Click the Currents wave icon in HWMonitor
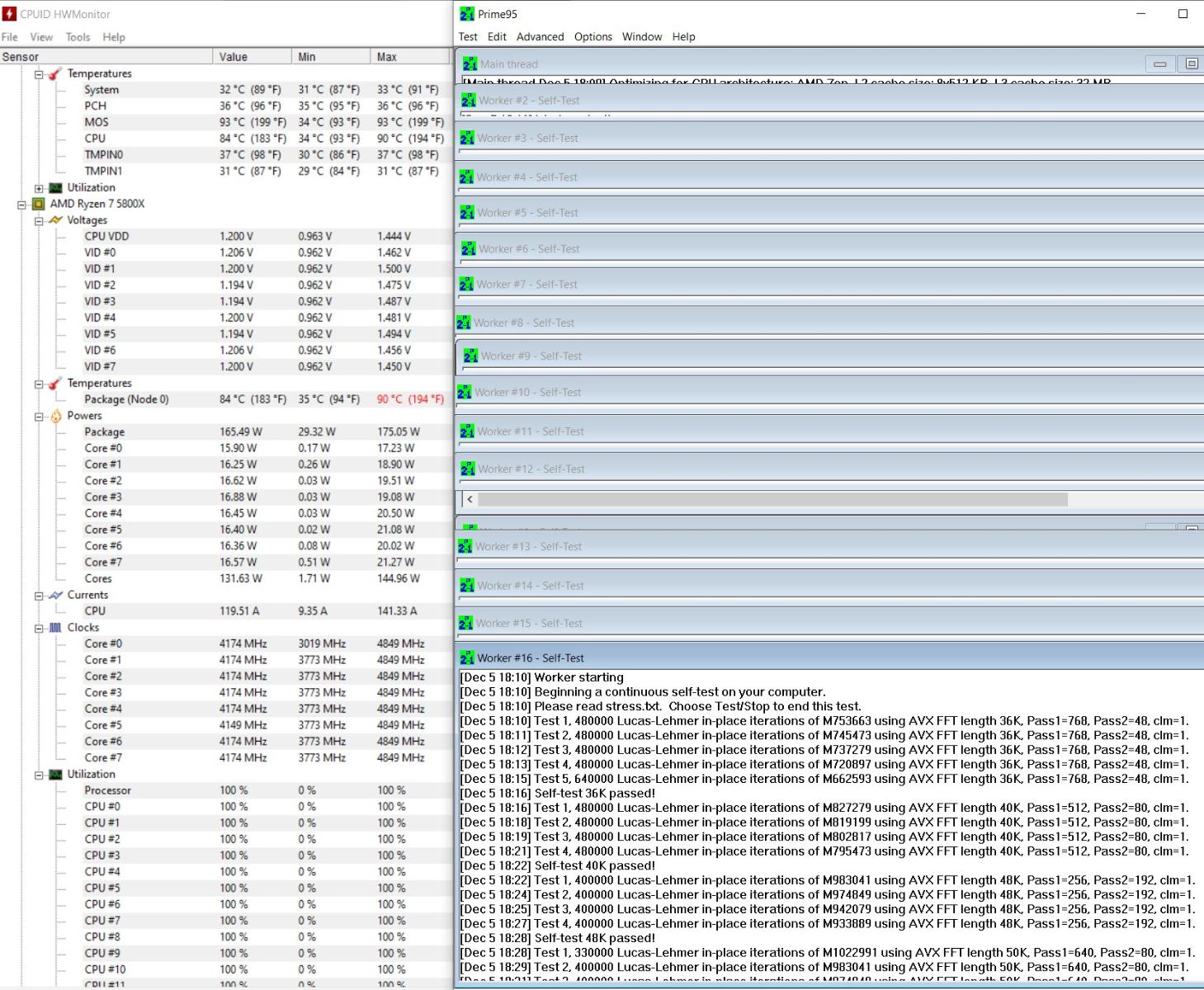 [55, 595]
